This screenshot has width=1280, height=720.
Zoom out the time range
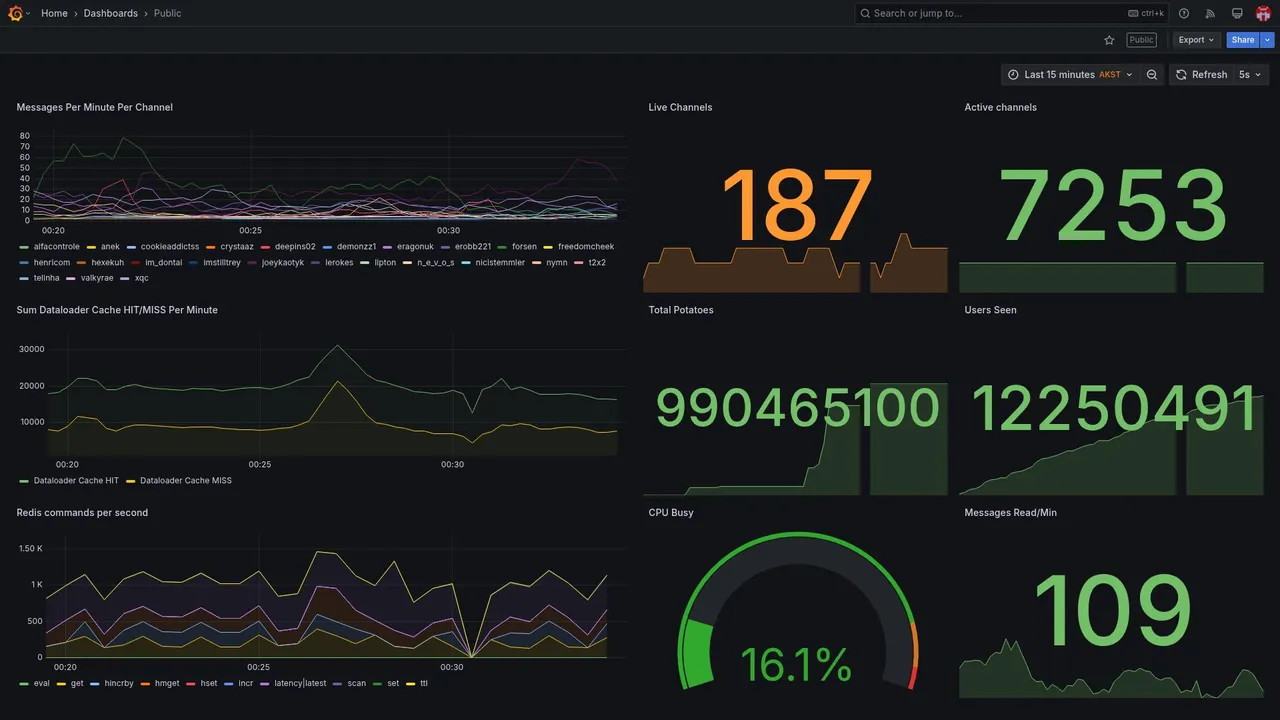pos(1152,75)
